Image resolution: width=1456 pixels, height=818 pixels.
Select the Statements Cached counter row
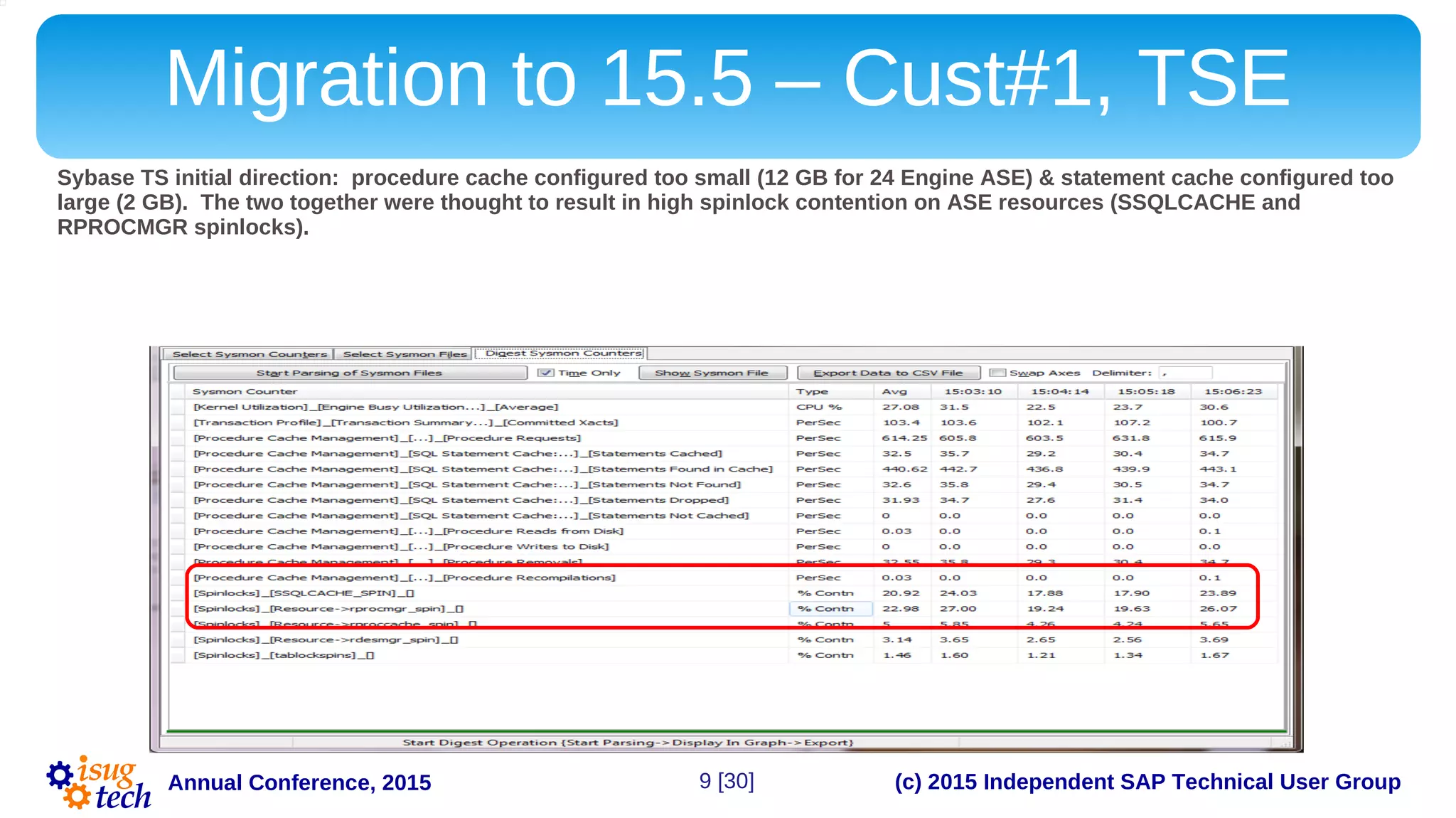(724, 454)
